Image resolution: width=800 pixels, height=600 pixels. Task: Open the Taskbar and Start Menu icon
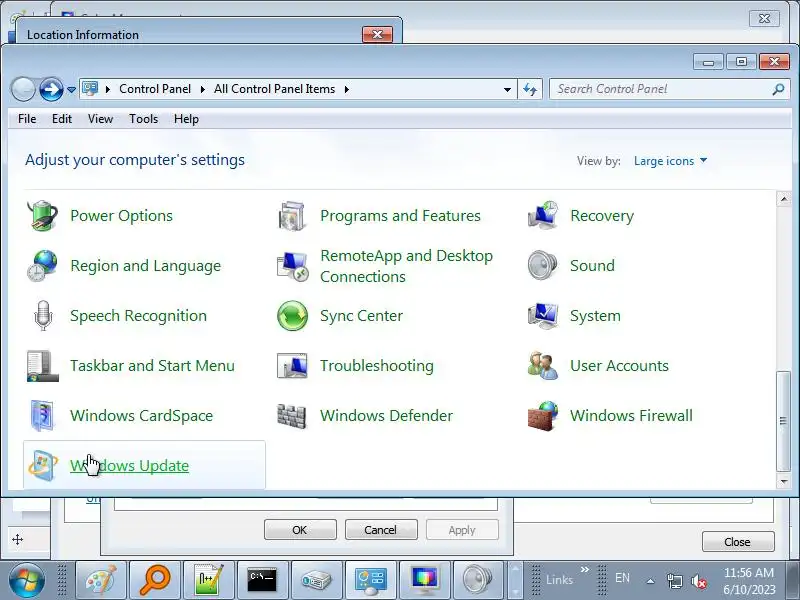point(42,366)
